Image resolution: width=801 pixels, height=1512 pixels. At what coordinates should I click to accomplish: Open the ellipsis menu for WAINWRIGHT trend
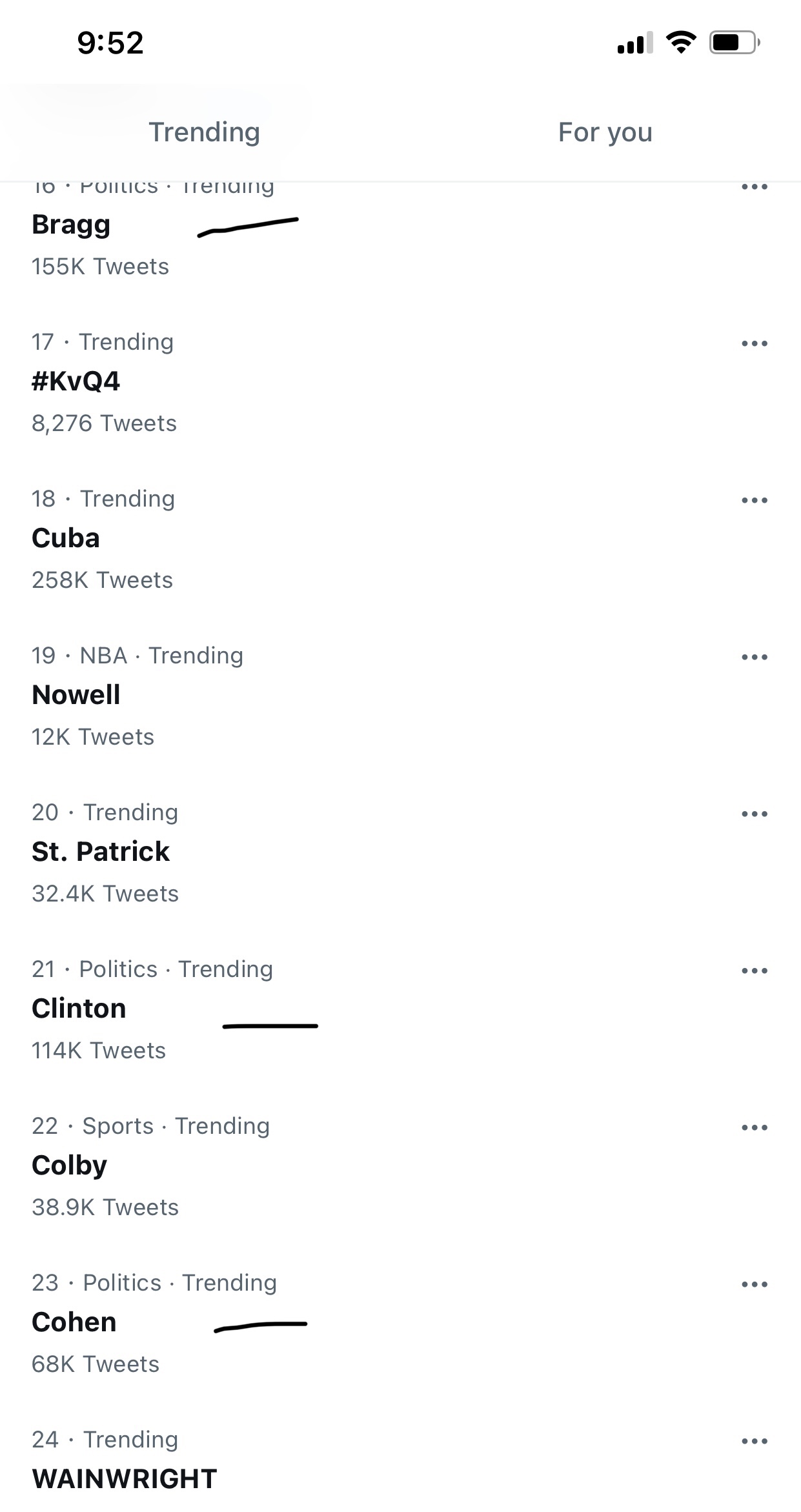755,1441
